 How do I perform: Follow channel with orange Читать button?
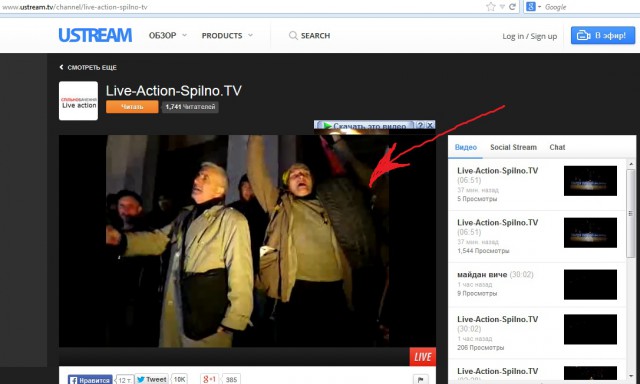pos(132,107)
